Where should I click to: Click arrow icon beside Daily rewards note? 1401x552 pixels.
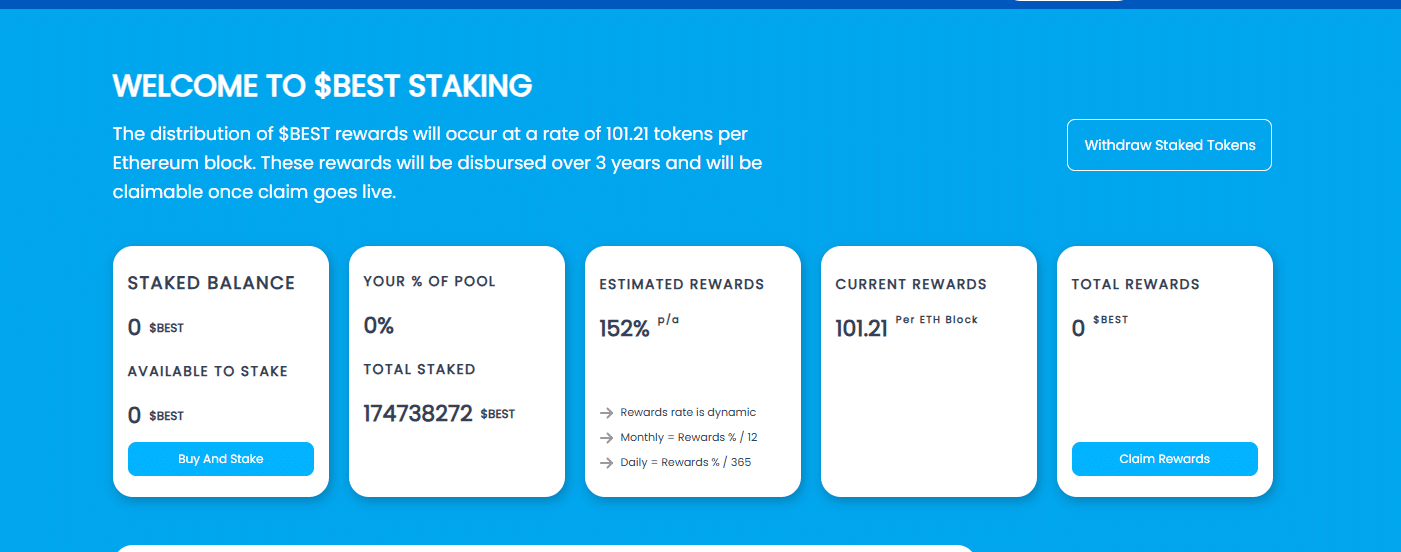[606, 463]
